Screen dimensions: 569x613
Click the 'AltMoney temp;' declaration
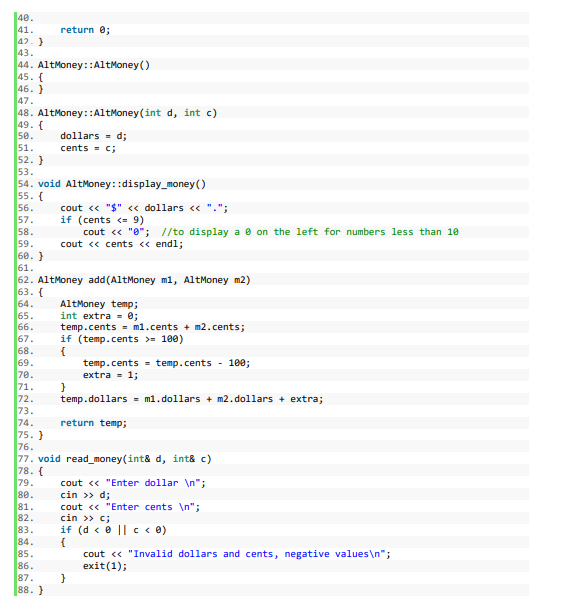[99, 304]
